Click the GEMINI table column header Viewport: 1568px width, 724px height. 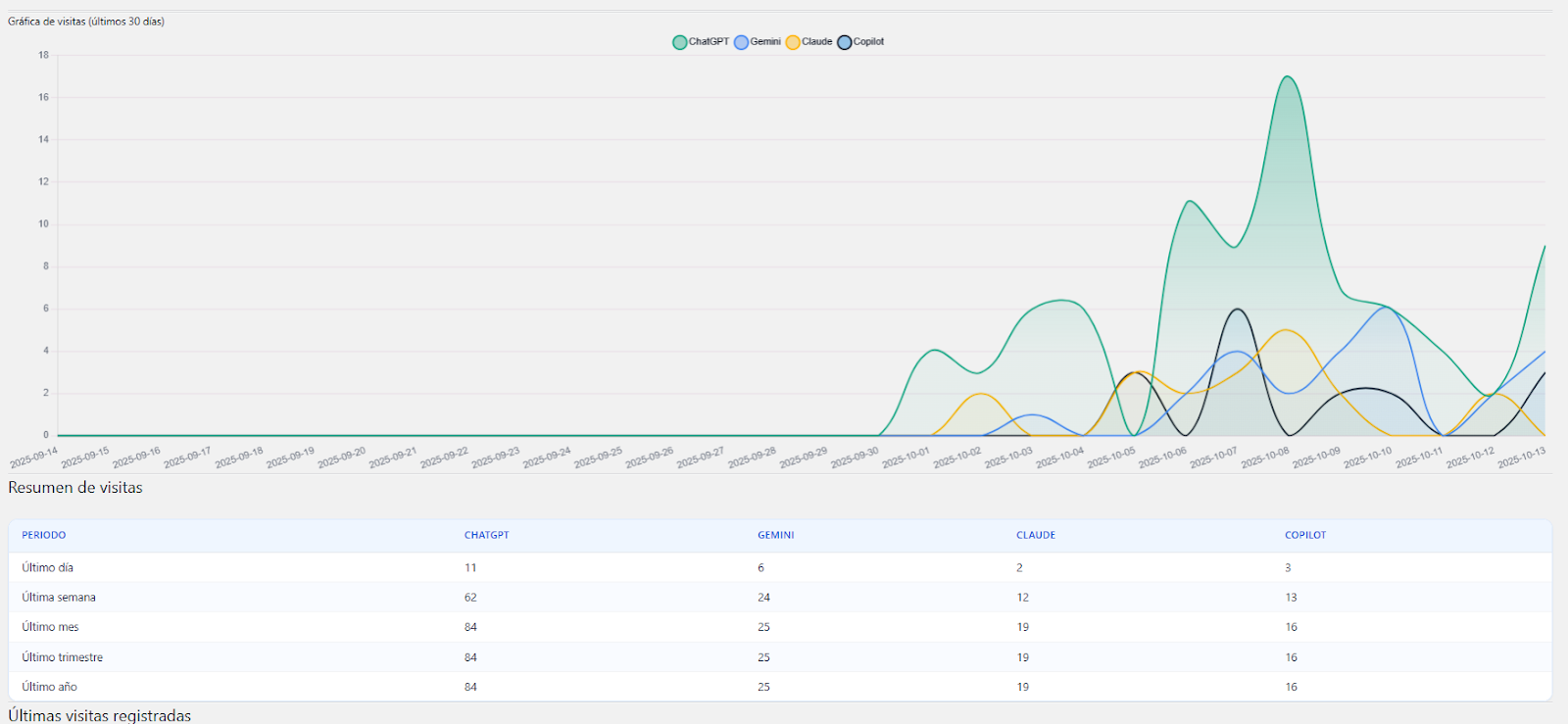pos(775,535)
